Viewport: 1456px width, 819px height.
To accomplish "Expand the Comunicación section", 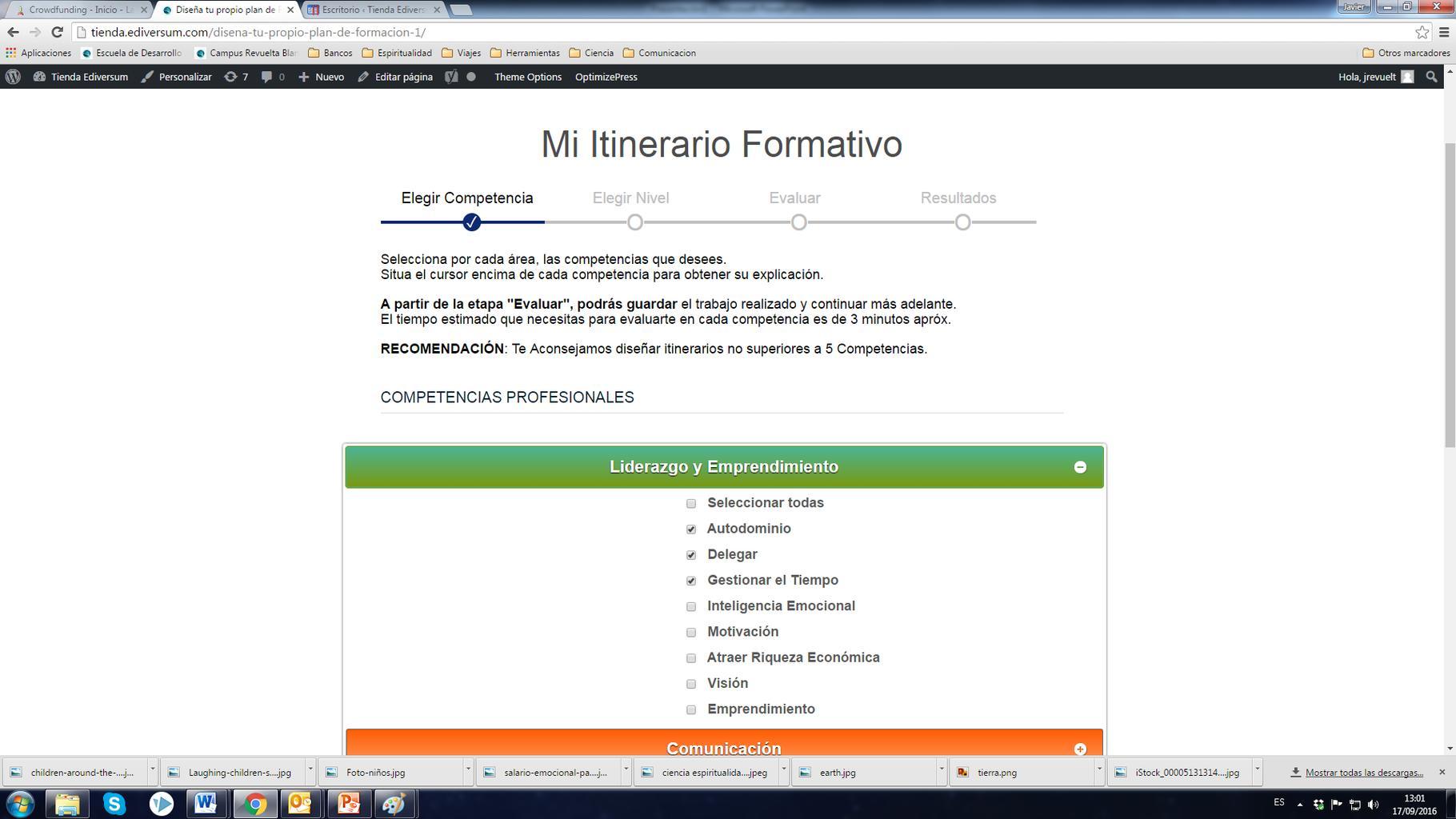I will click(x=1079, y=749).
